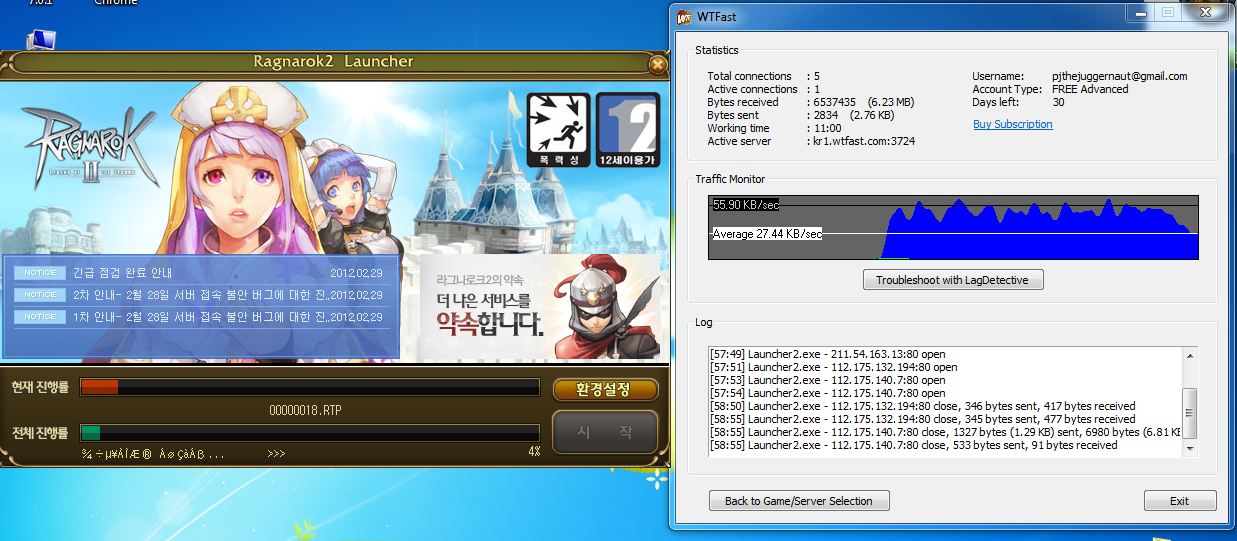Click the 4% progress value
Screen dimensions: 1237x541
(x=534, y=451)
